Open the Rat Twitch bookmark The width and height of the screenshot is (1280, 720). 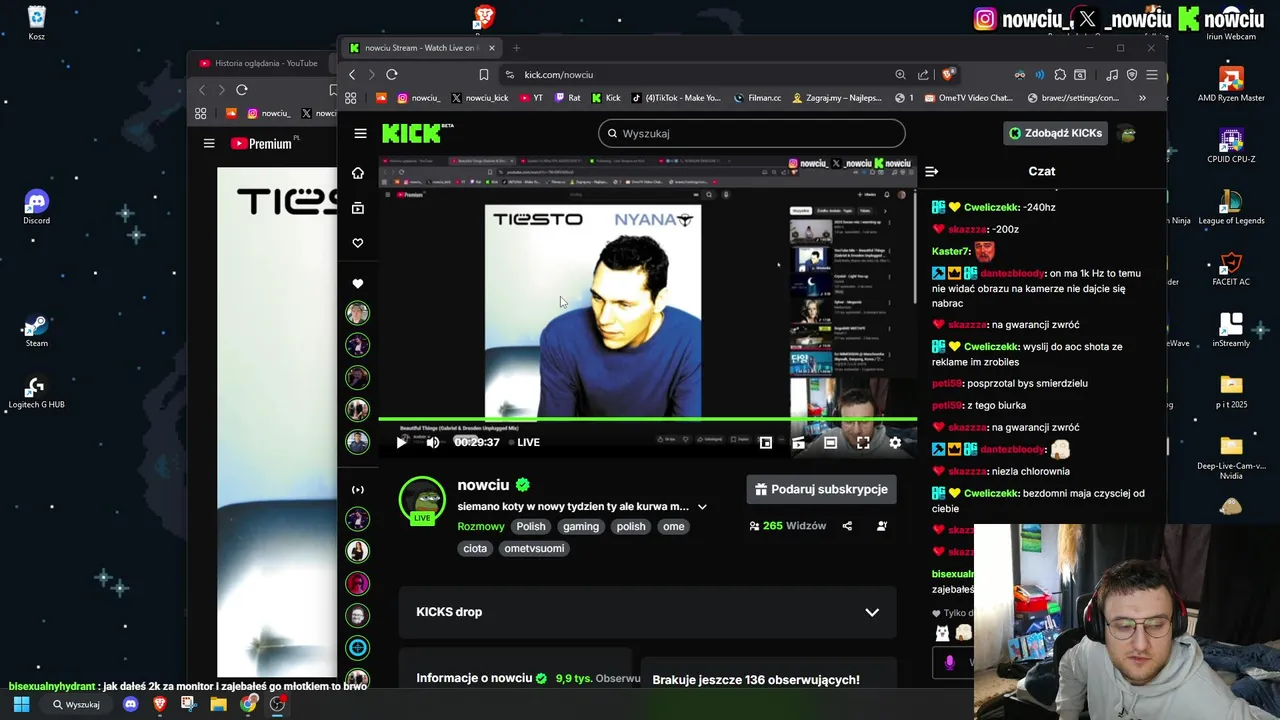tap(567, 98)
